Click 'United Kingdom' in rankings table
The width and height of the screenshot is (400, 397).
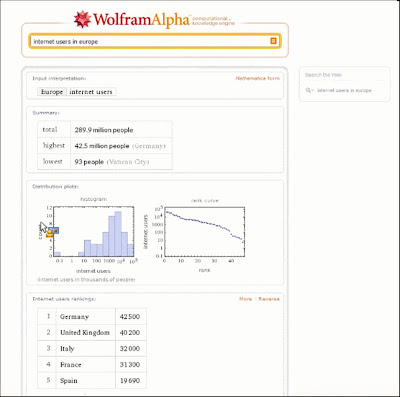point(85,333)
